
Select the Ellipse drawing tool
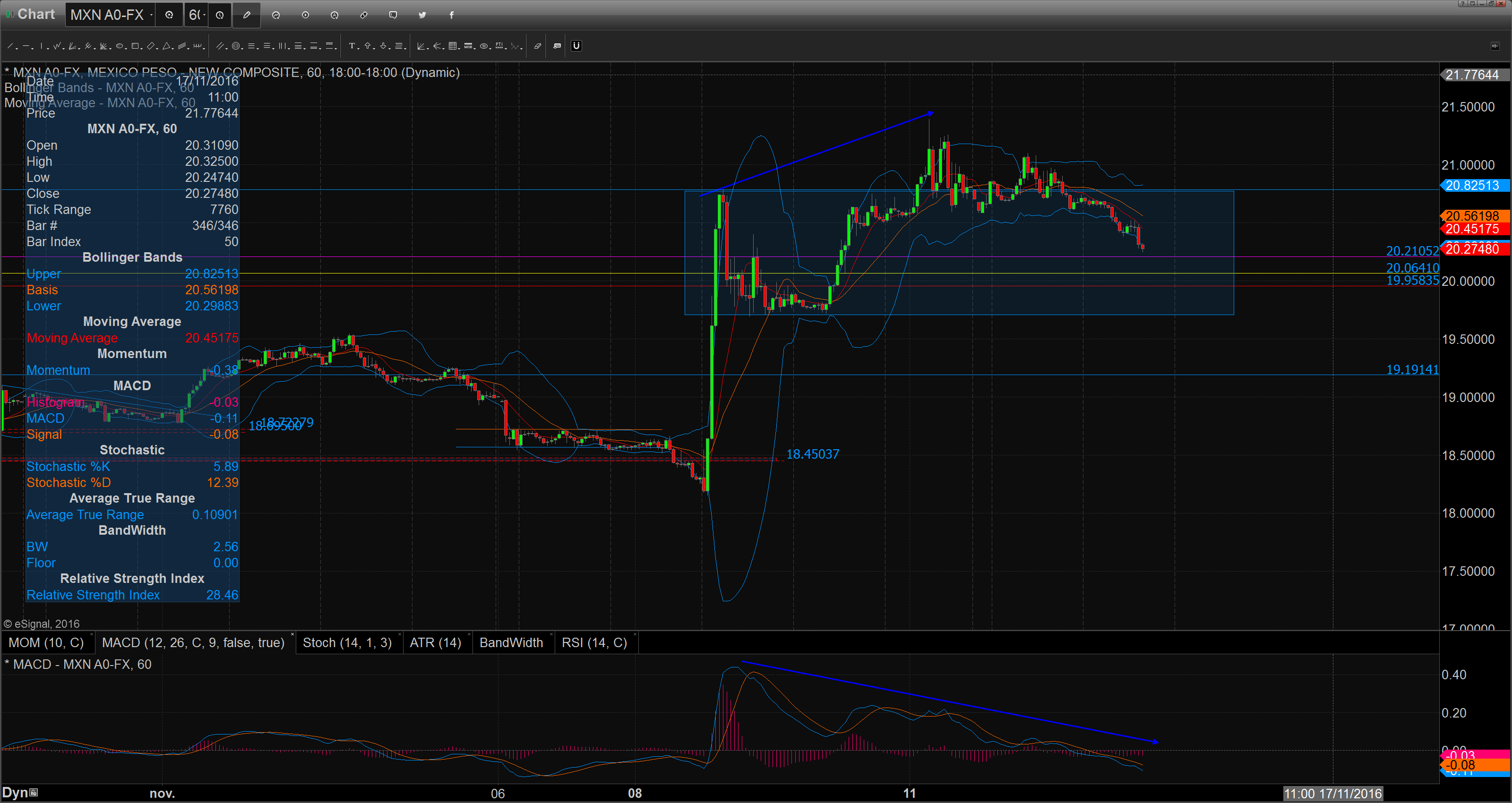click(120, 46)
